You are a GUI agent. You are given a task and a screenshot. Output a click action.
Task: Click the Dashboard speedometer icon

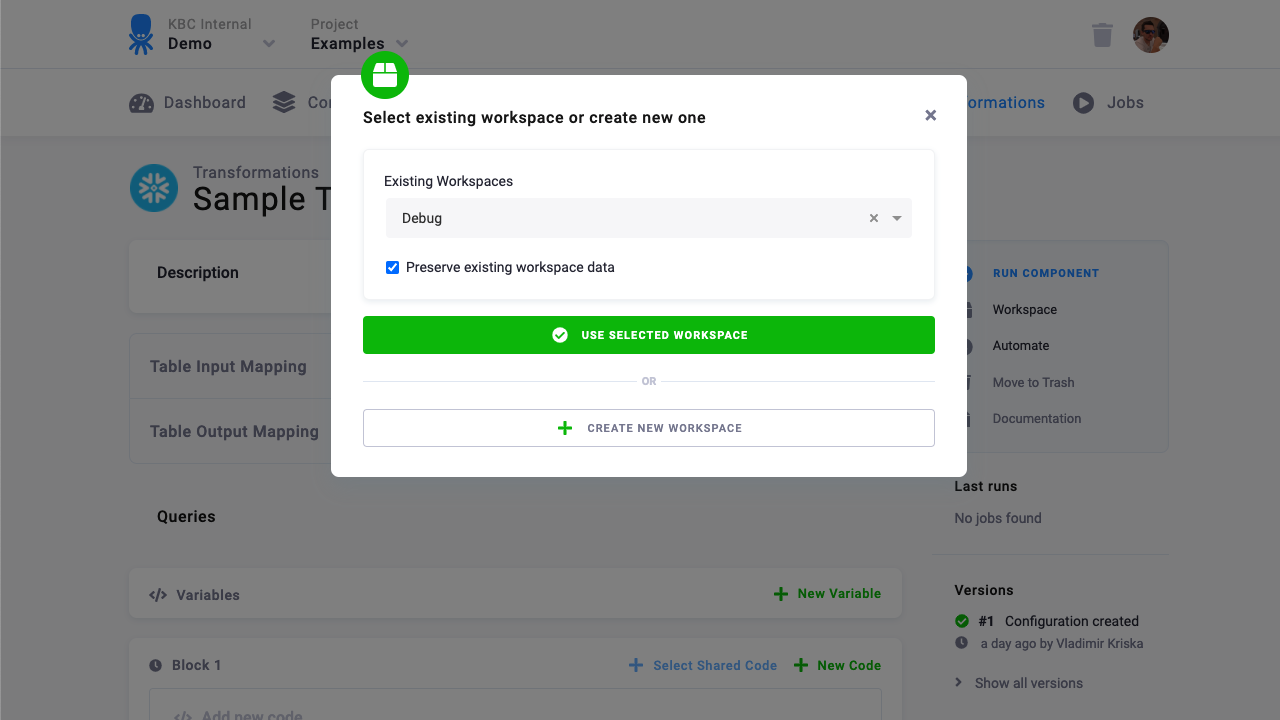pyautogui.click(x=140, y=102)
